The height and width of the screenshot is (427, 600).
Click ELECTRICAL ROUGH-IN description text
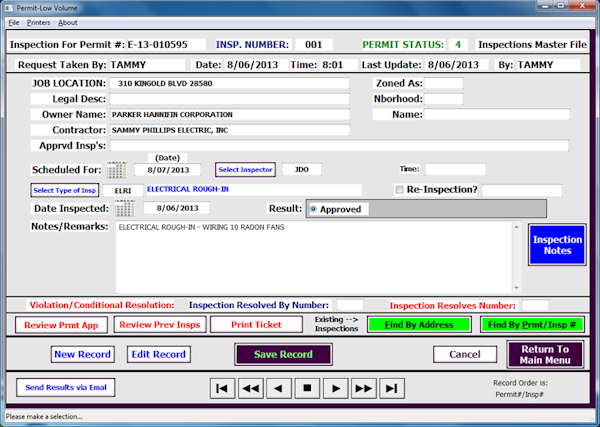pyautogui.click(x=188, y=189)
